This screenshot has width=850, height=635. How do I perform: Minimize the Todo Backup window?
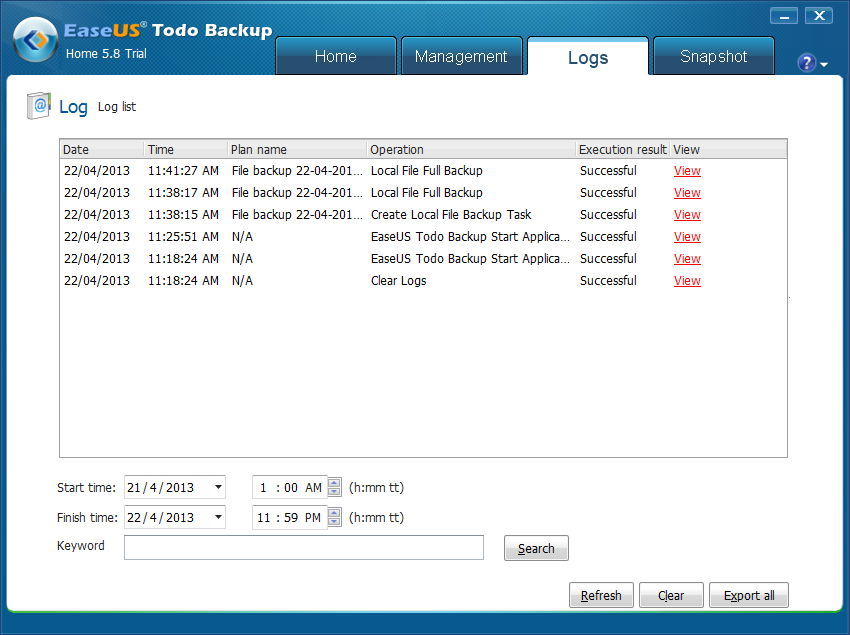[x=784, y=16]
